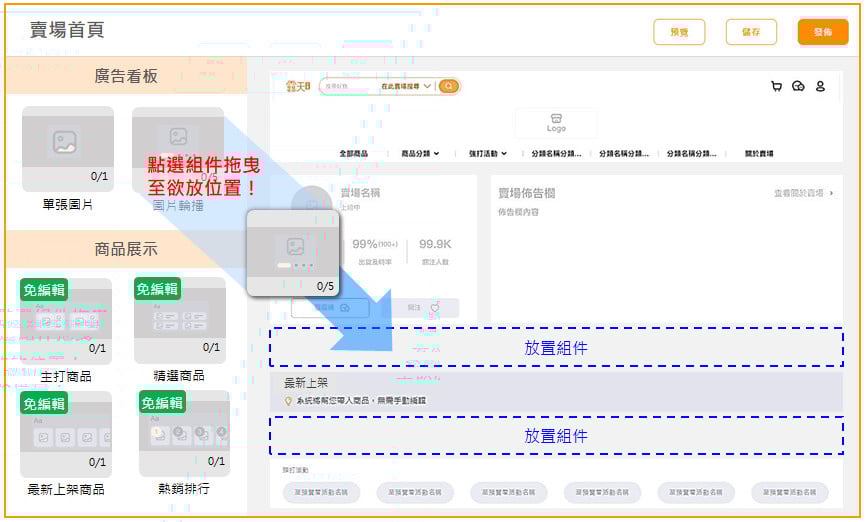Viewport: 865px width, 522px height.
Task: Open the chat message cloud icon
Action: tap(798, 87)
